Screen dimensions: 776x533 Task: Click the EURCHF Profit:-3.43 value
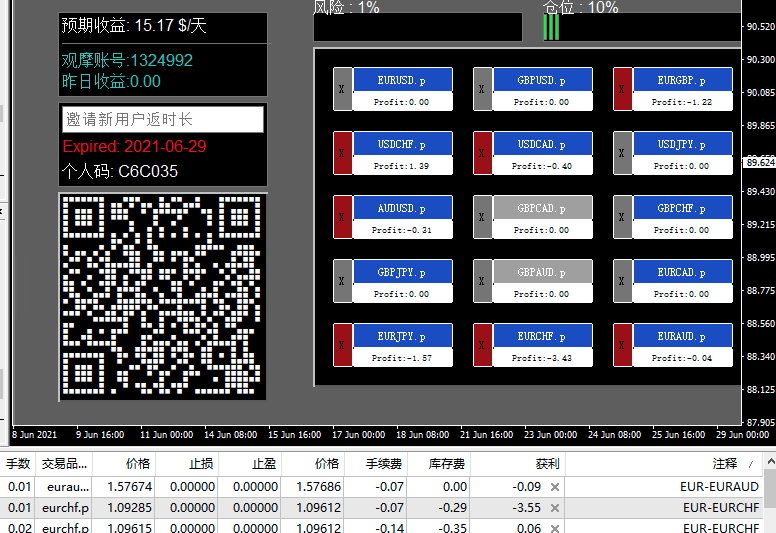pyautogui.click(x=542, y=358)
